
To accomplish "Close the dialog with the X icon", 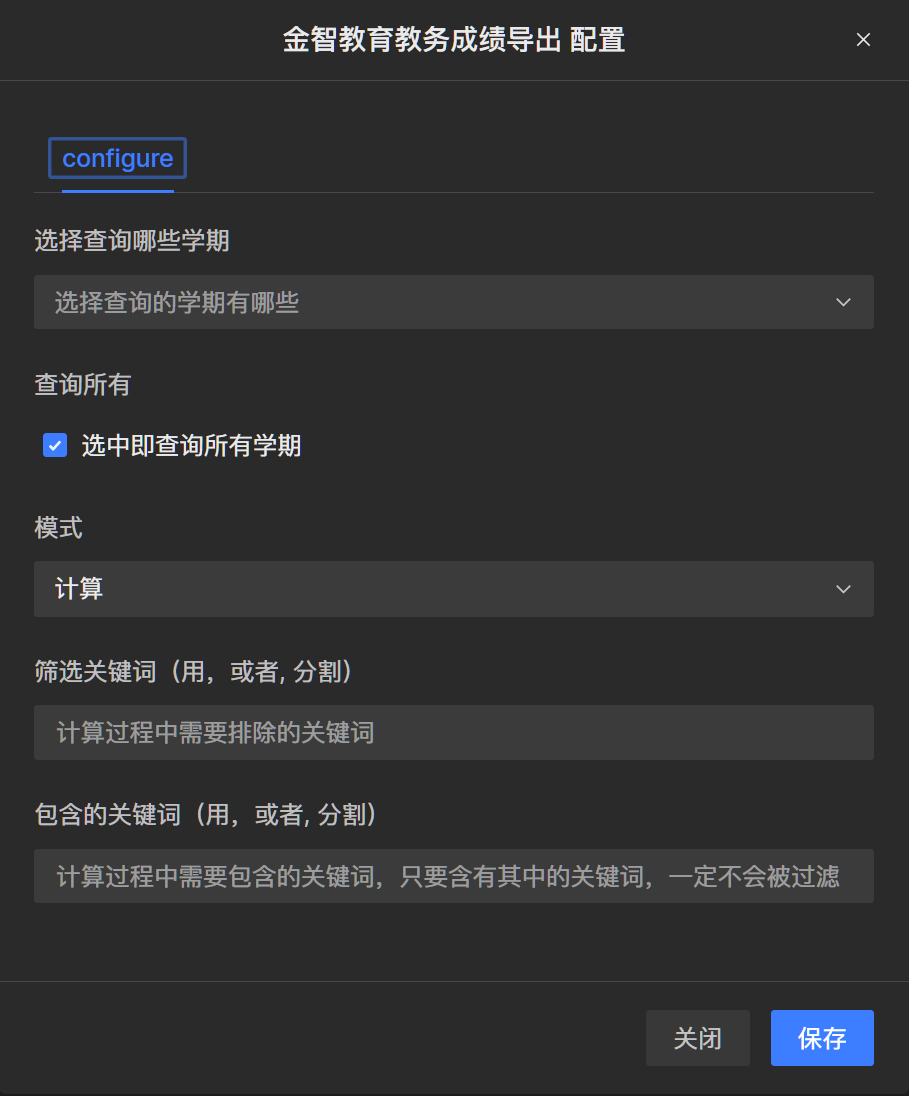I will pos(863,40).
